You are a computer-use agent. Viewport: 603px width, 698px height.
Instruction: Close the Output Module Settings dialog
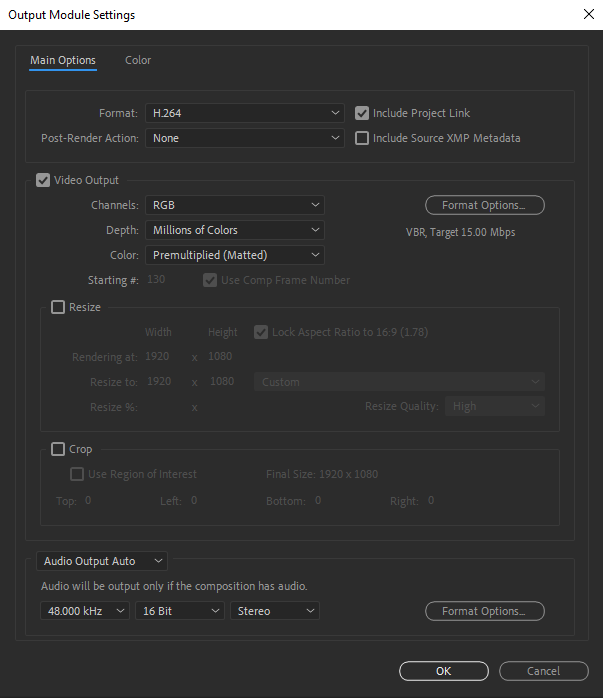589,14
